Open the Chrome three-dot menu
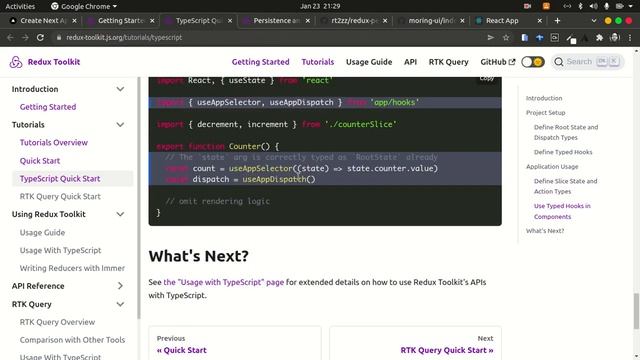 pos(630,38)
